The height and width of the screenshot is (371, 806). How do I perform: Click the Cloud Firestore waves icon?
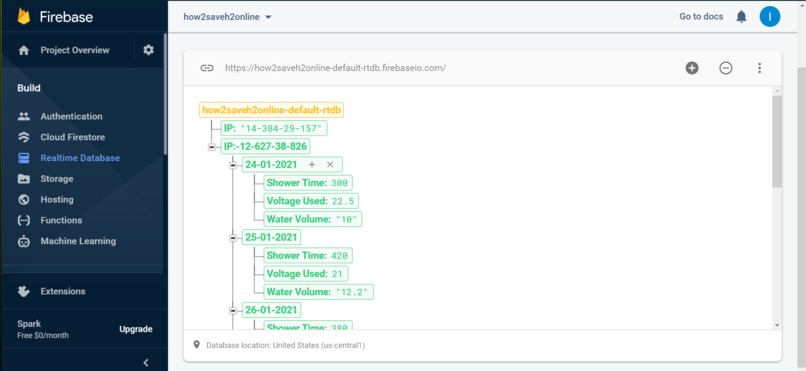tap(24, 137)
